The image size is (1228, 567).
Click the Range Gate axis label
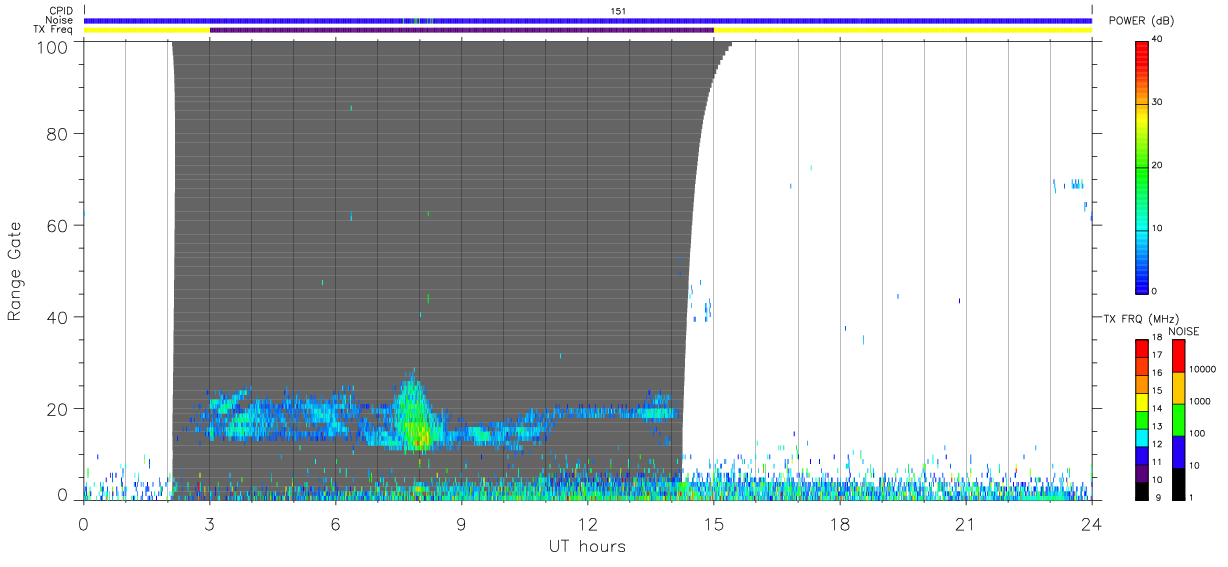click(15, 271)
